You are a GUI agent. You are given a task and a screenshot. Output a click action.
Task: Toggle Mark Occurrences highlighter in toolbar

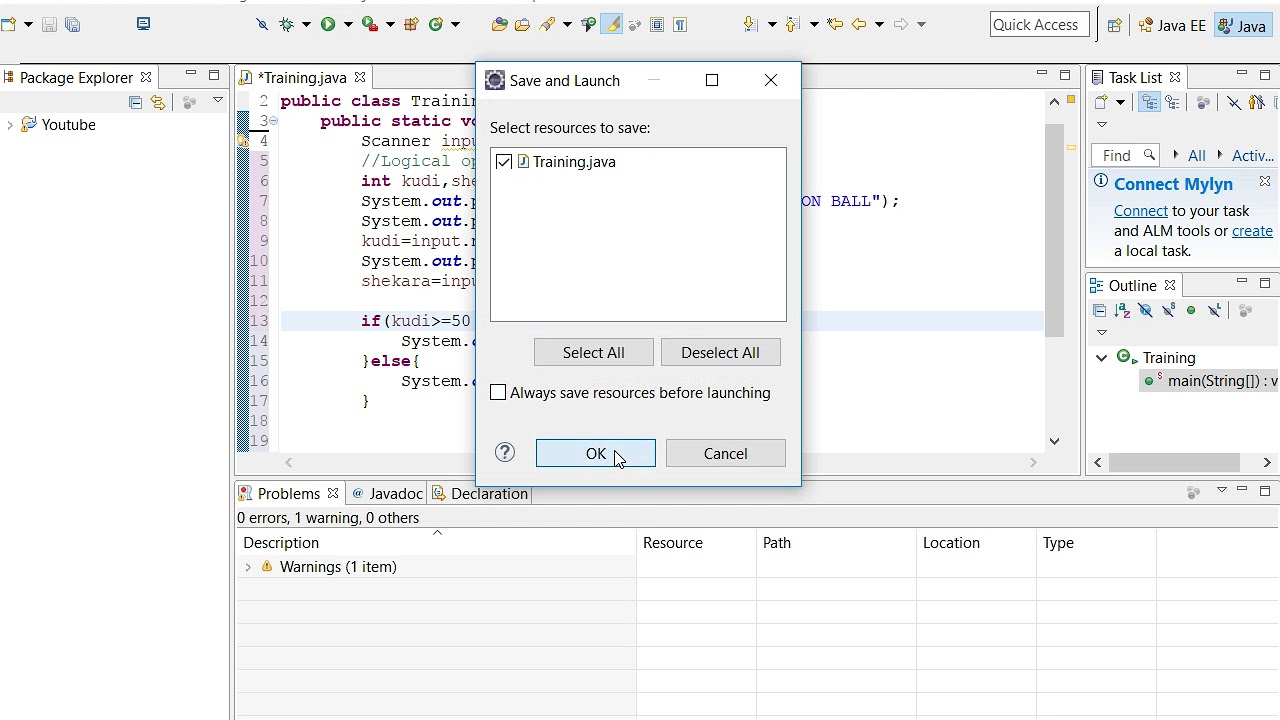(x=613, y=24)
